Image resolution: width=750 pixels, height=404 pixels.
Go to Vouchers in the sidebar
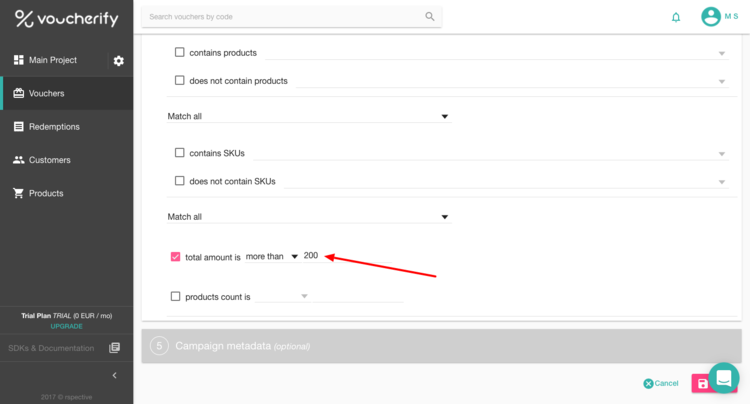[x=47, y=94]
